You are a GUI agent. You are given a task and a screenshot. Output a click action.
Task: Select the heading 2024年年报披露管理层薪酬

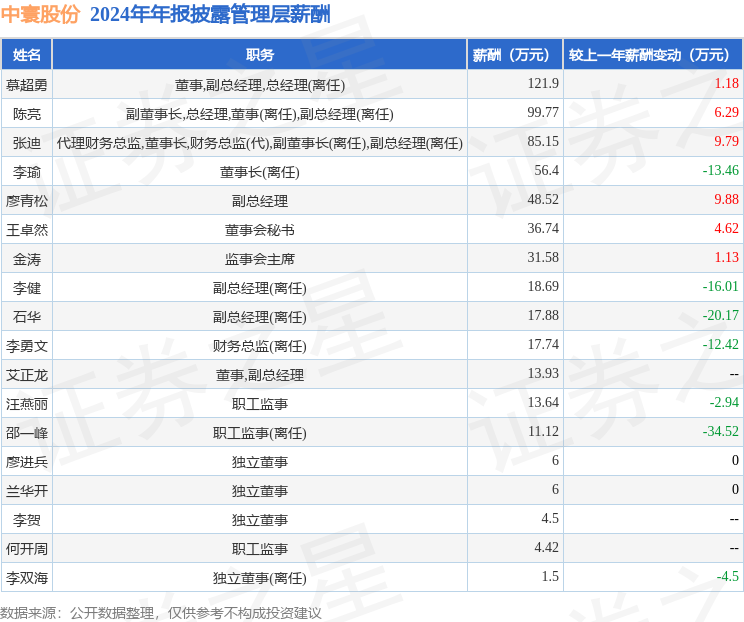click(210, 14)
